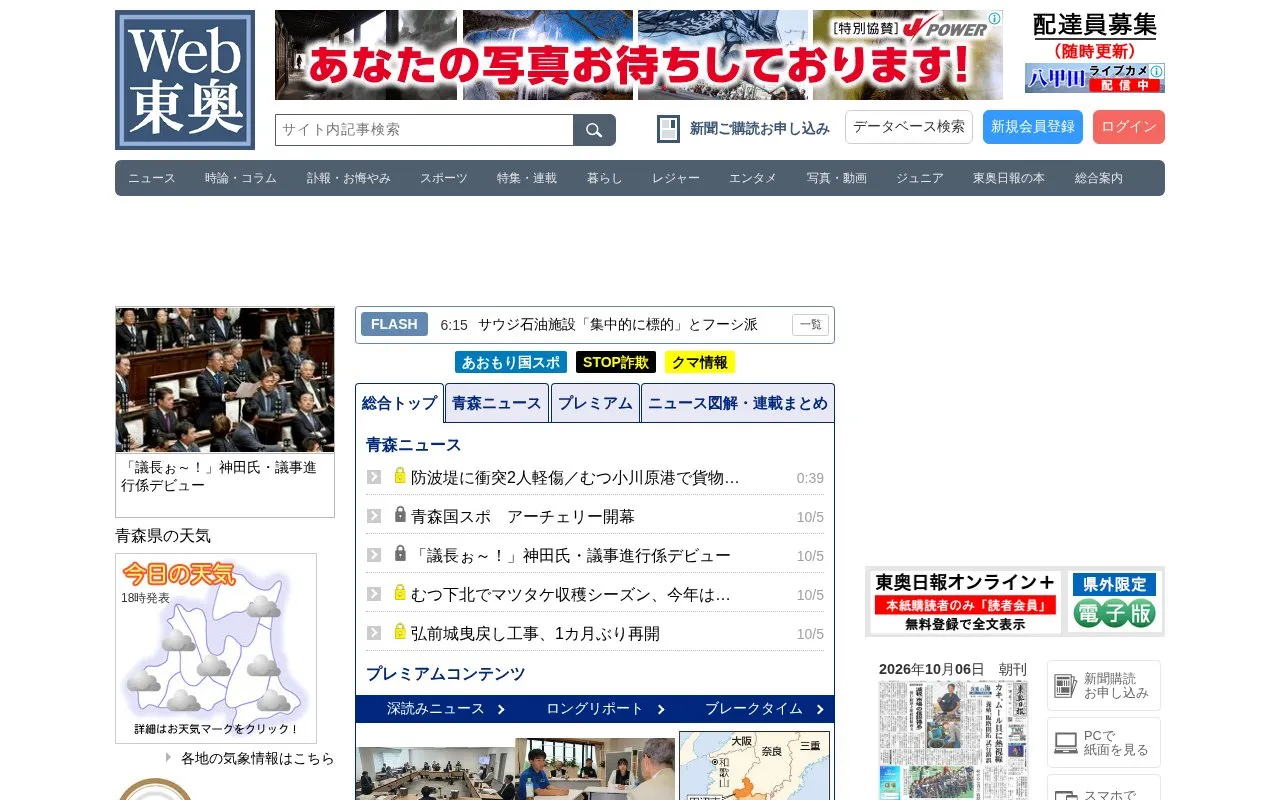The height and width of the screenshot is (800, 1280).
Task: Click the 一覧 button in FLASH bar
Action: coord(810,325)
